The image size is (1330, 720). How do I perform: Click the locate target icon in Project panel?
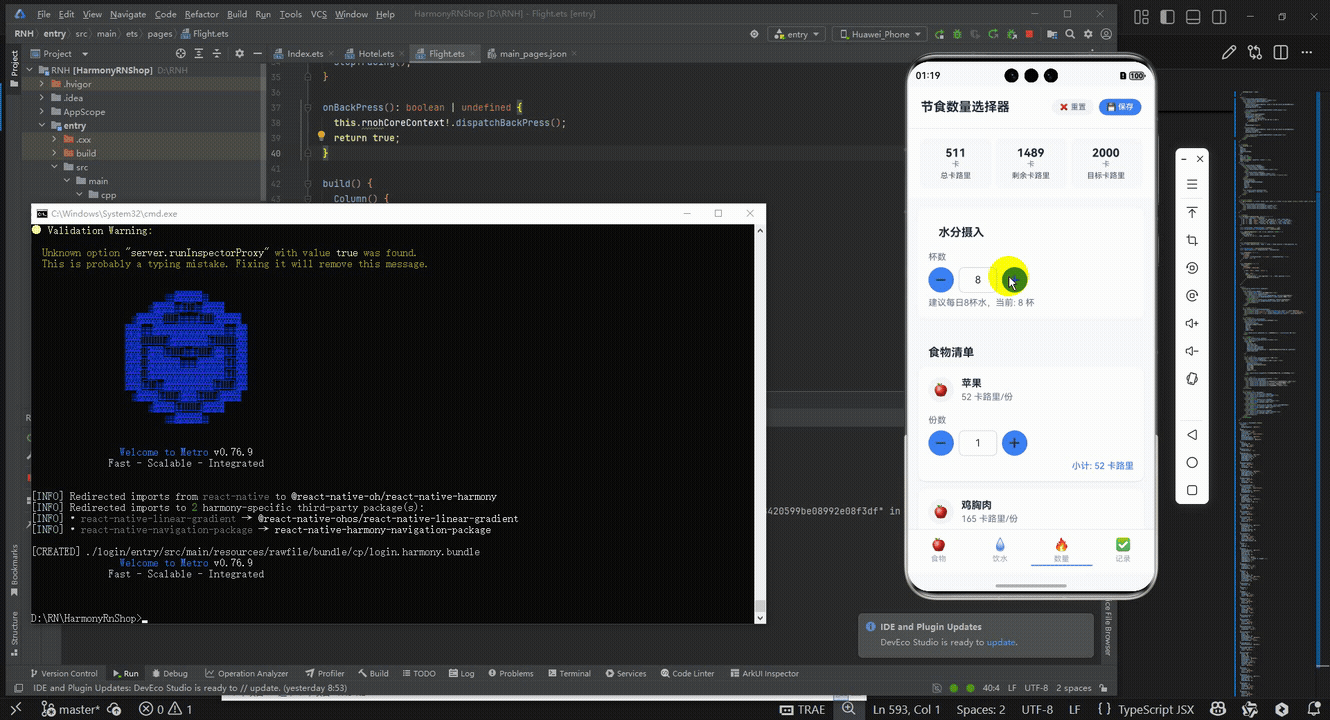(x=181, y=53)
